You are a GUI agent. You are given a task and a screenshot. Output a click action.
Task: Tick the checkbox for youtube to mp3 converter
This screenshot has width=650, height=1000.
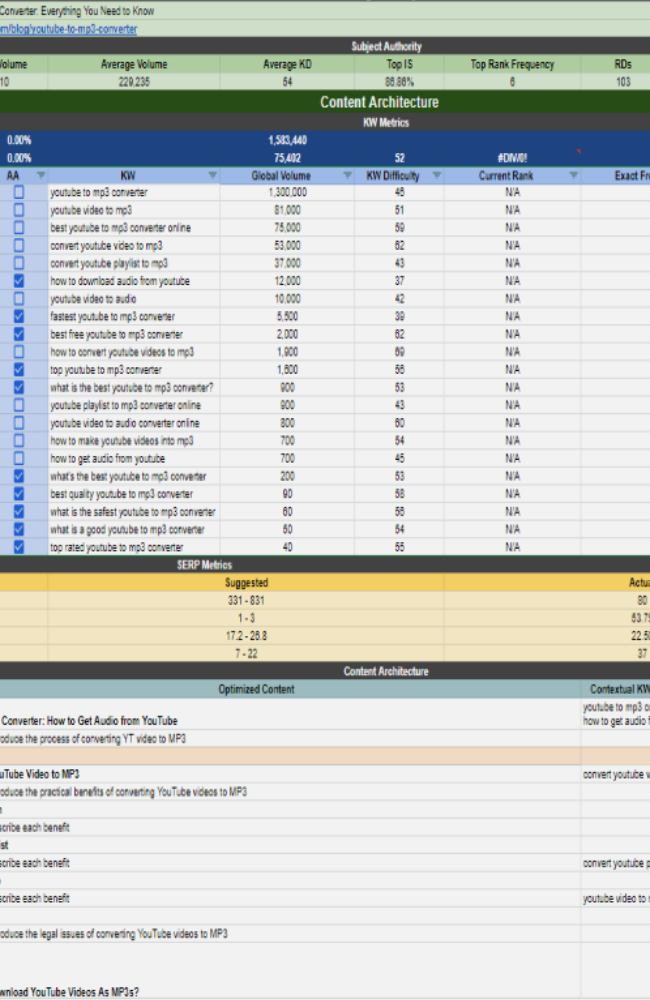(18, 192)
